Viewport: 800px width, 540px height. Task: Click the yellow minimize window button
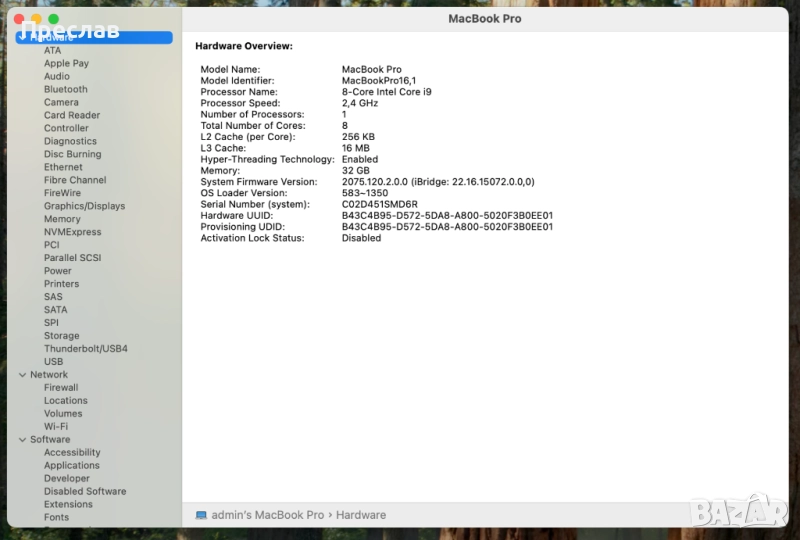tap(36, 19)
